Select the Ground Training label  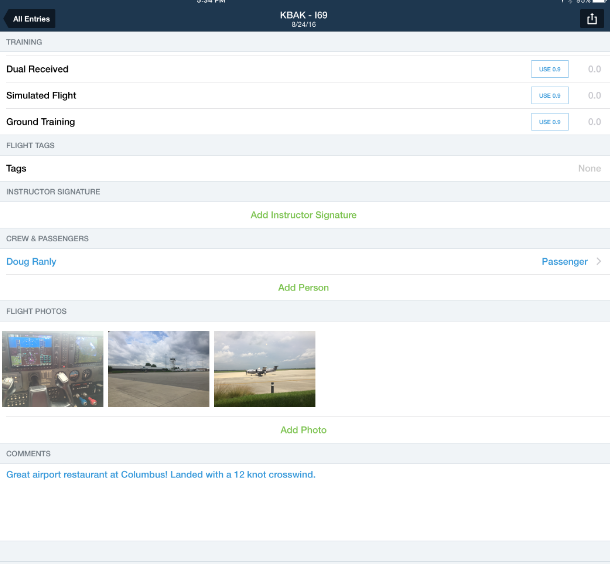click(x=40, y=122)
